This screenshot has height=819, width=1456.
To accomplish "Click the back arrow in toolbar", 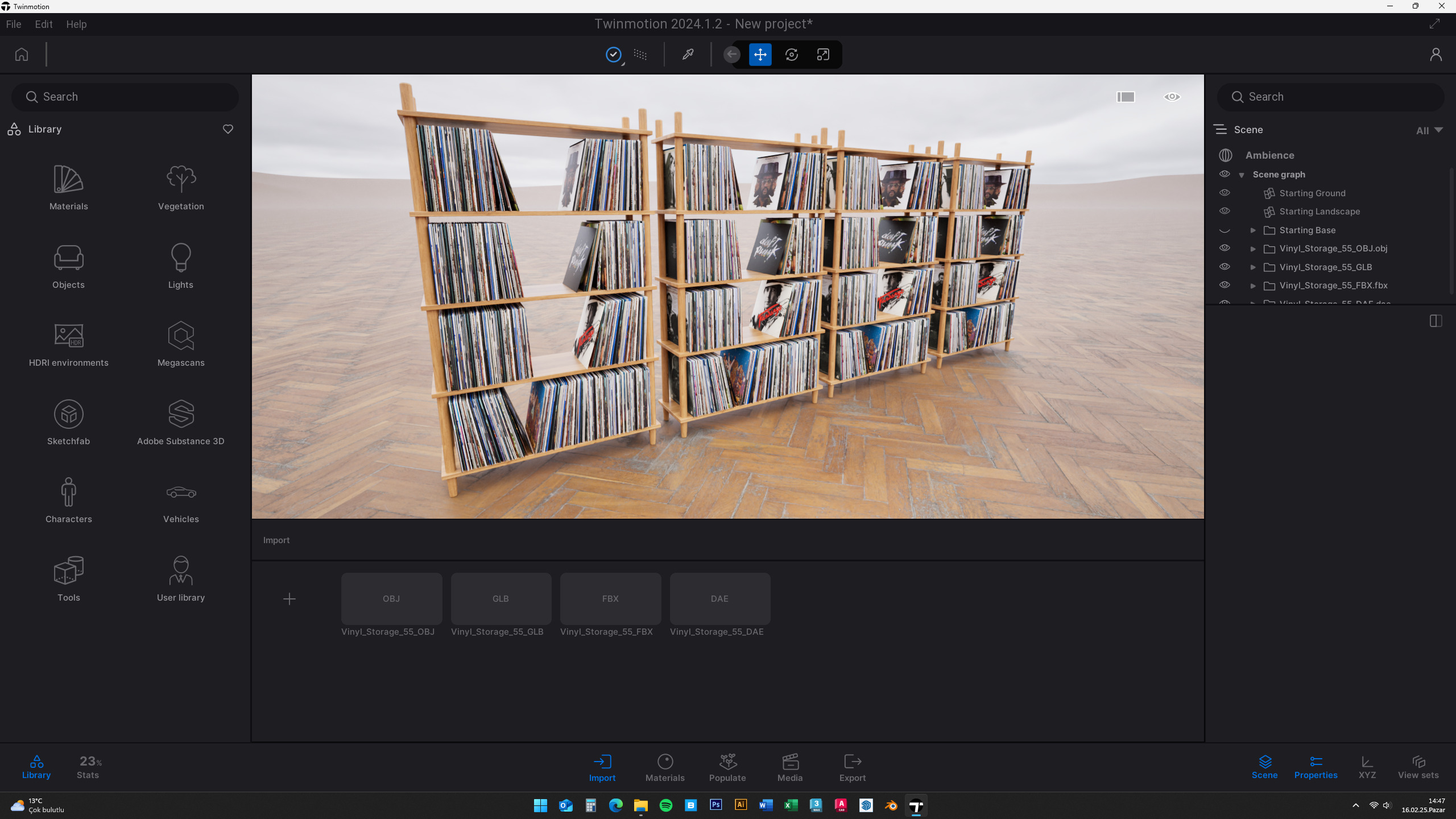I will point(732,55).
